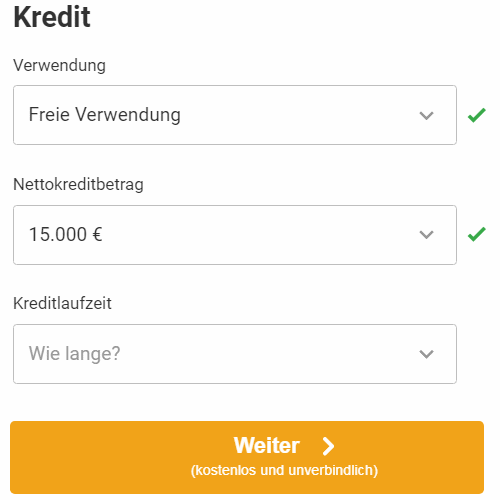Select the 'Freie Verwendung' text value
Image resolution: width=500 pixels, height=500 pixels.
(x=105, y=115)
